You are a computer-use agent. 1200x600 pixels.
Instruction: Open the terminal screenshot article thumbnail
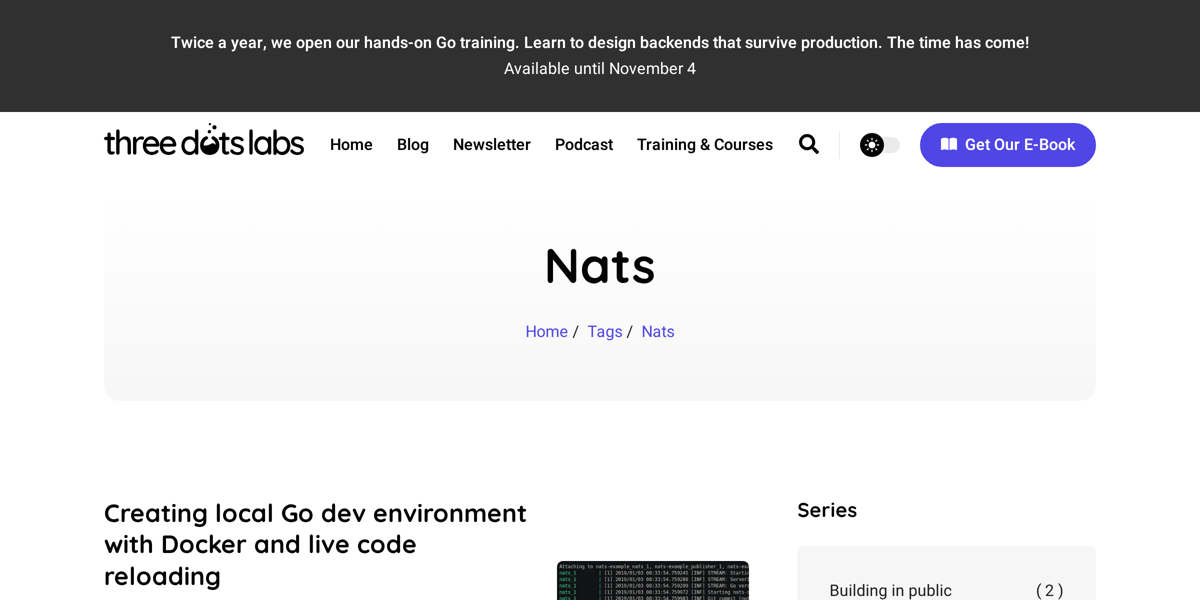point(653,581)
